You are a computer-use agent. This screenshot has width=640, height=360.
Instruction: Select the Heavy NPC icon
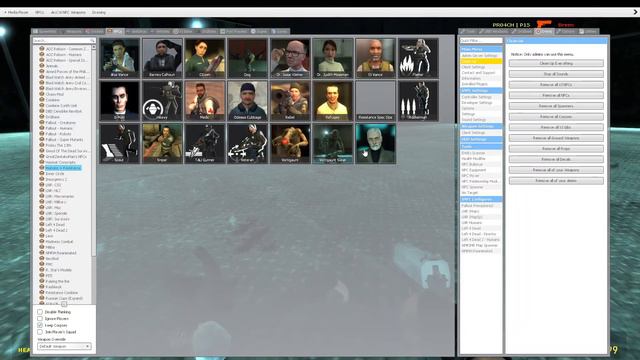(x=162, y=101)
